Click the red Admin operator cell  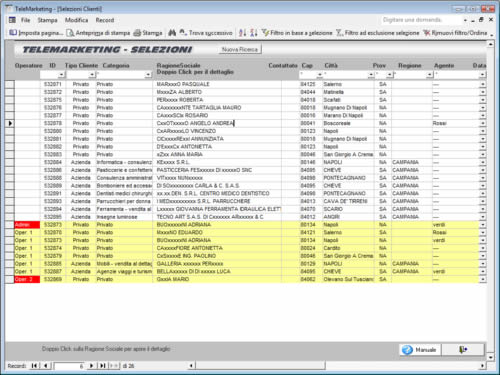point(27,225)
